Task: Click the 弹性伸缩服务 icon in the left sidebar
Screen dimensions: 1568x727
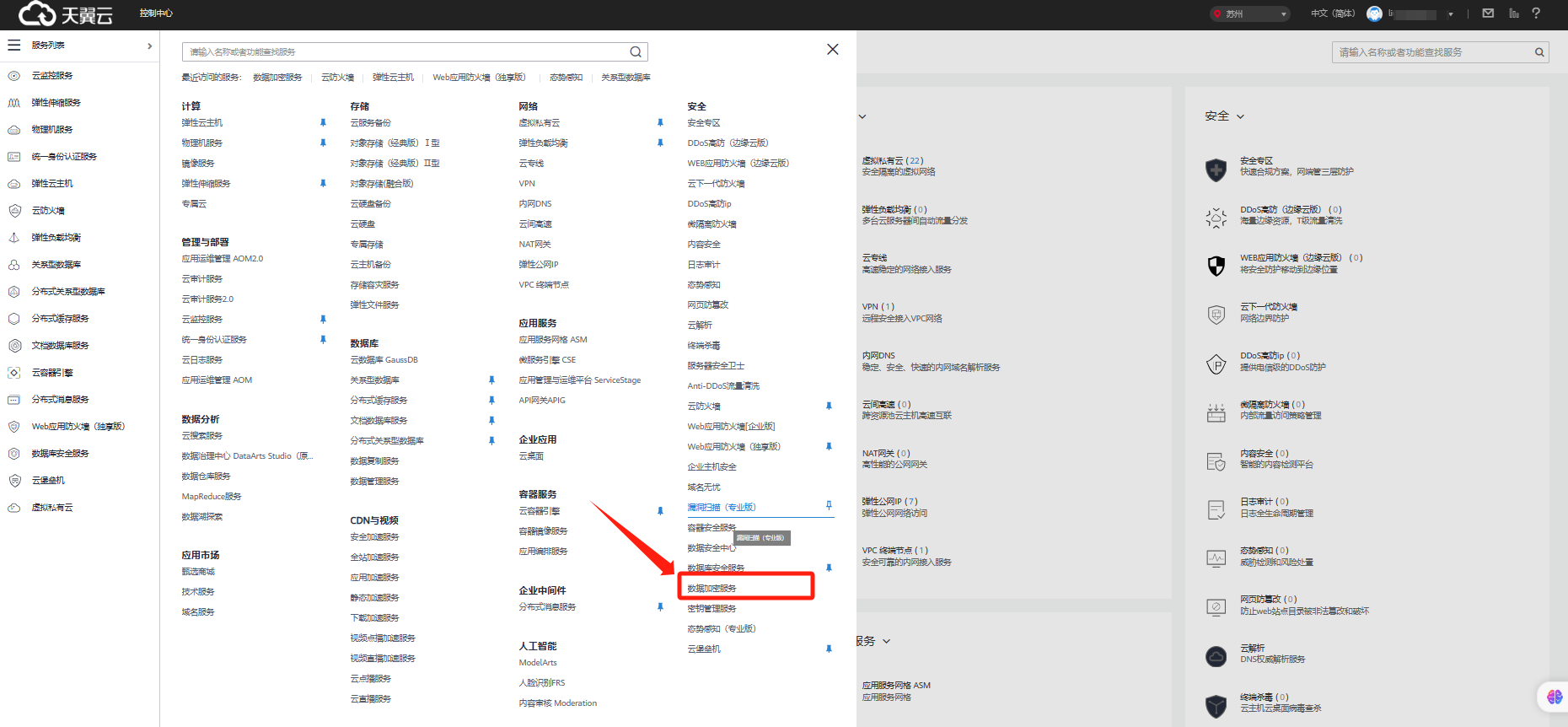Action: (x=14, y=103)
